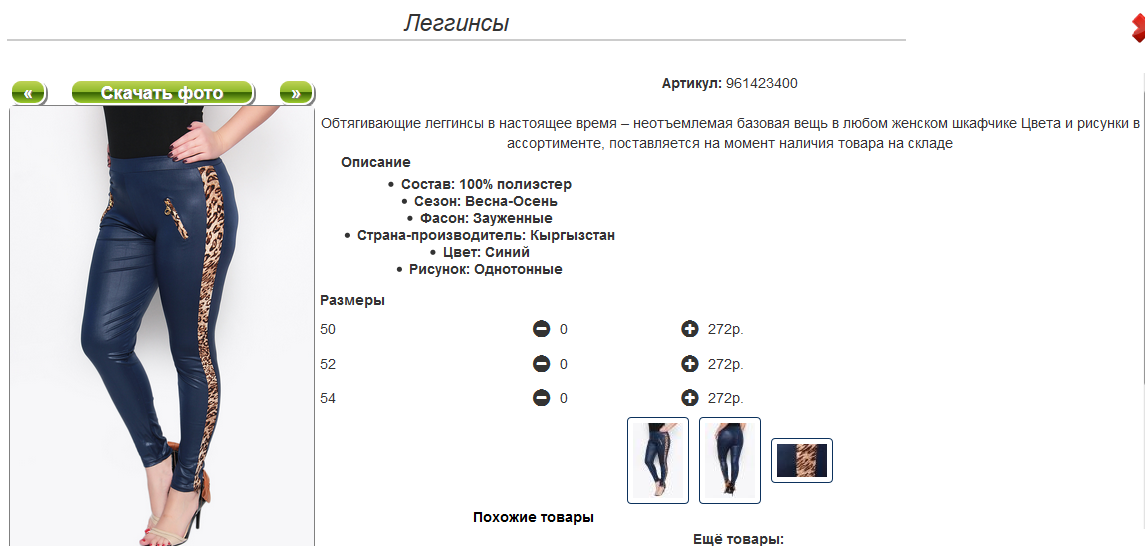Click the main leggings product photo
This screenshot has width=1145, height=546.
pyautogui.click(x=162, y=326)
